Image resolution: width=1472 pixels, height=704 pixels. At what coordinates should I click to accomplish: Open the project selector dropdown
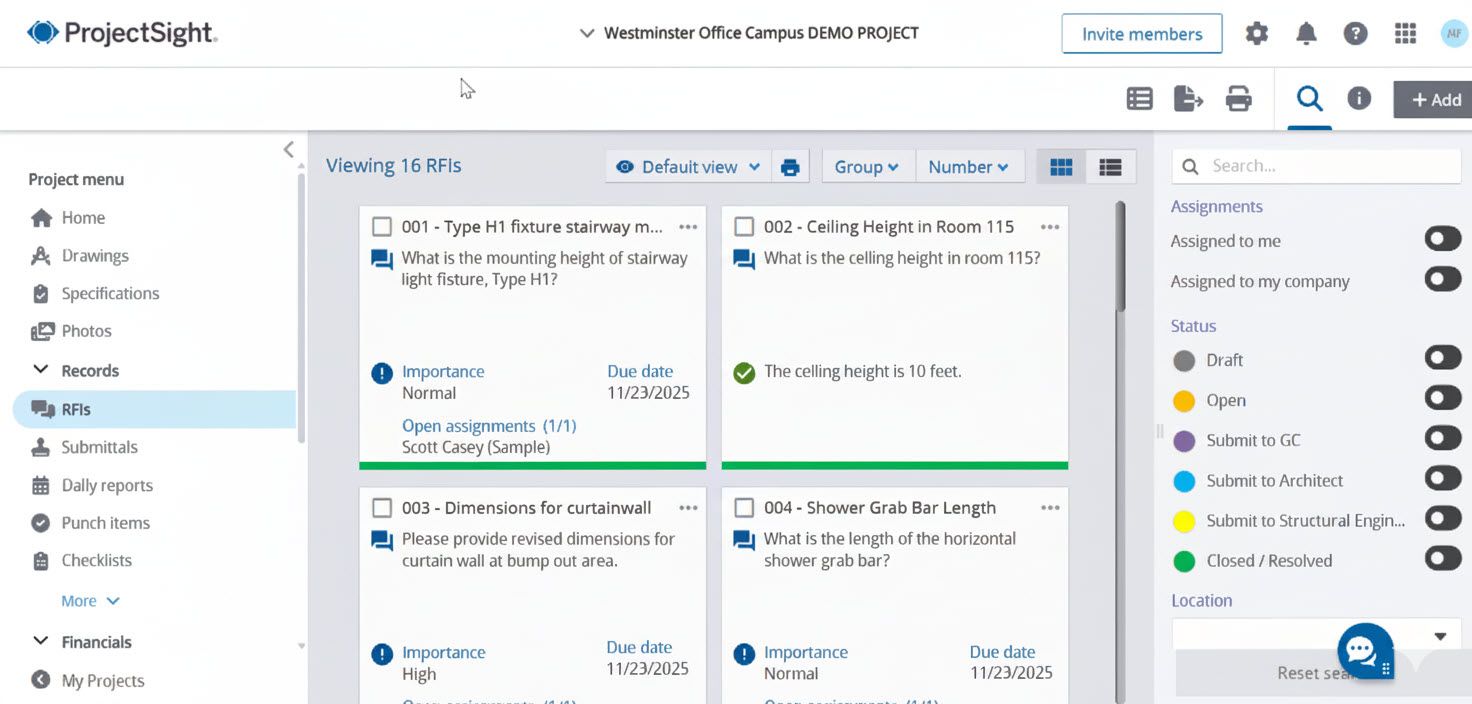coord(749,33)
